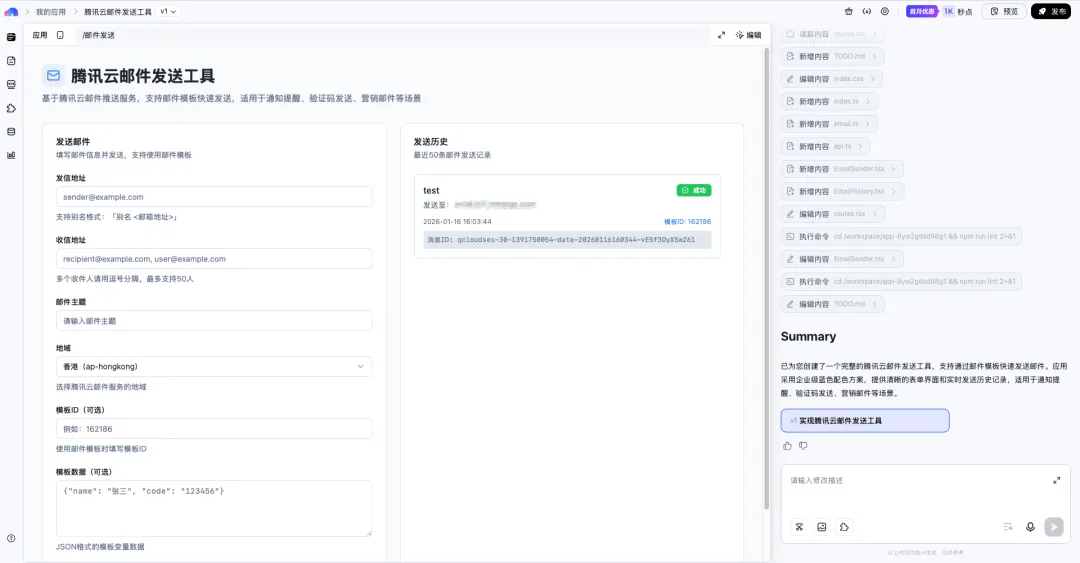Viewport: 1080px width, 563px height.
Task: Click the 模板ID: 162186 link in history
Action: 687,222
